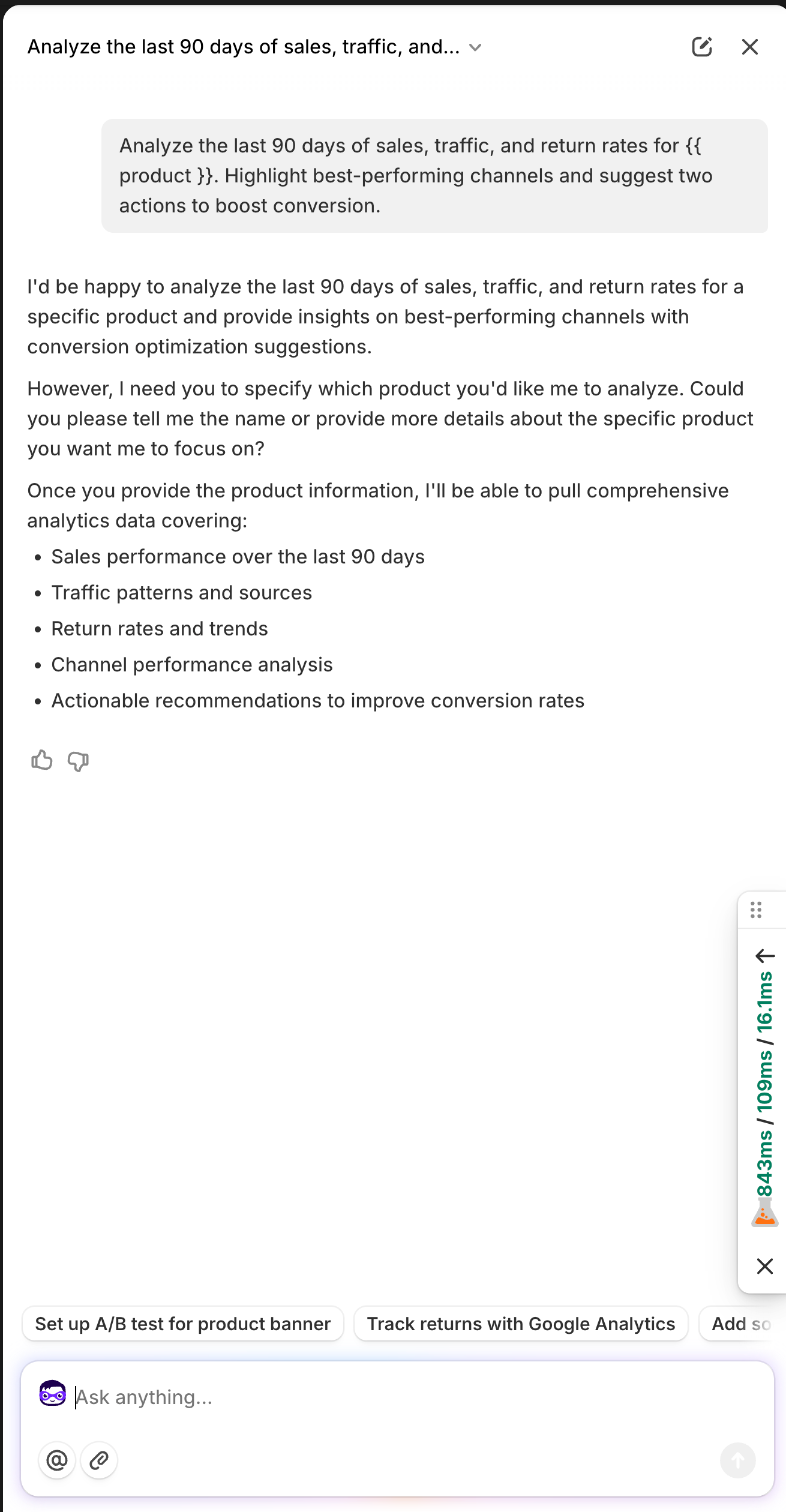Start a new chat with the compose icon

[701, 47]
